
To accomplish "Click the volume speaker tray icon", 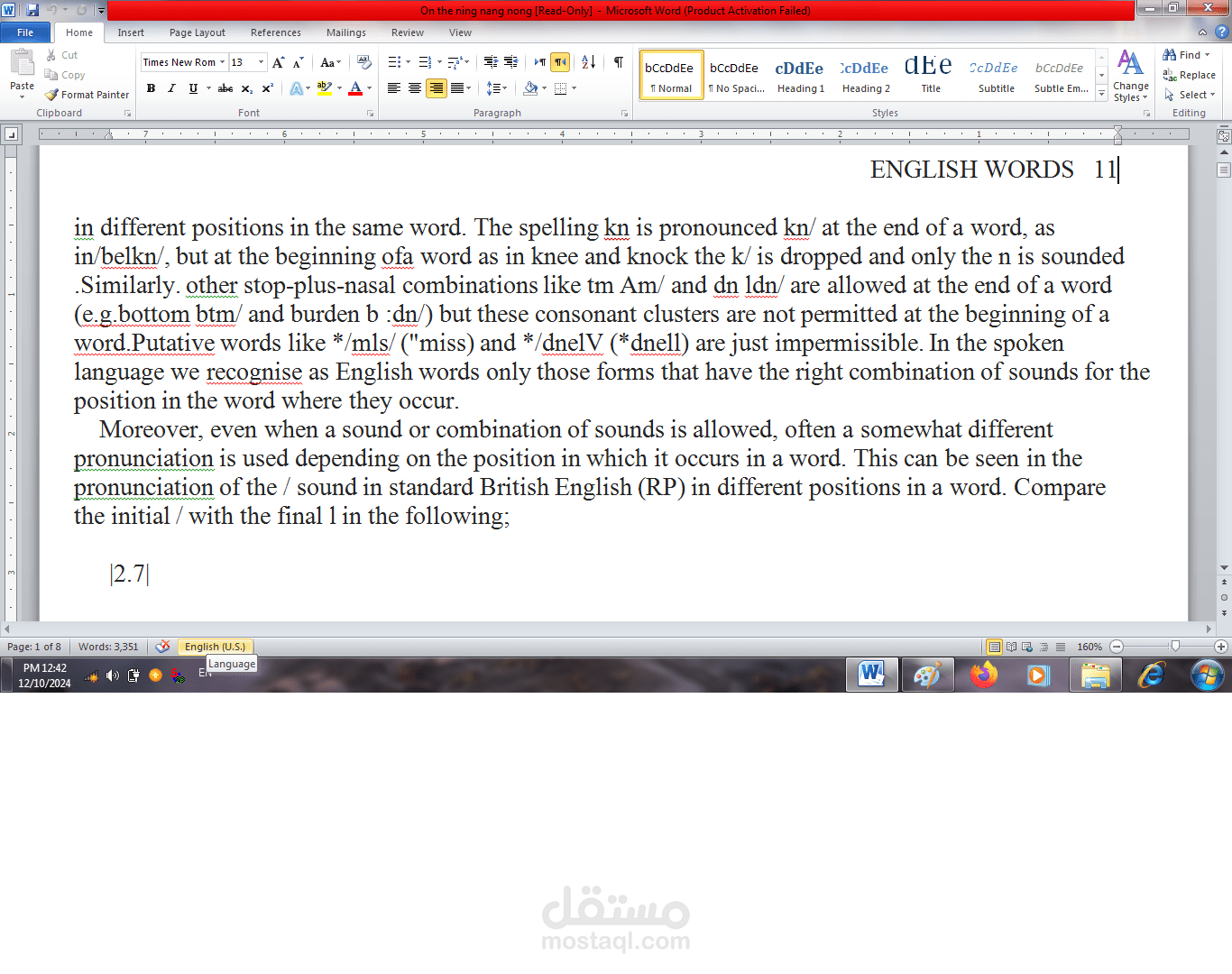I will [113, 675].
